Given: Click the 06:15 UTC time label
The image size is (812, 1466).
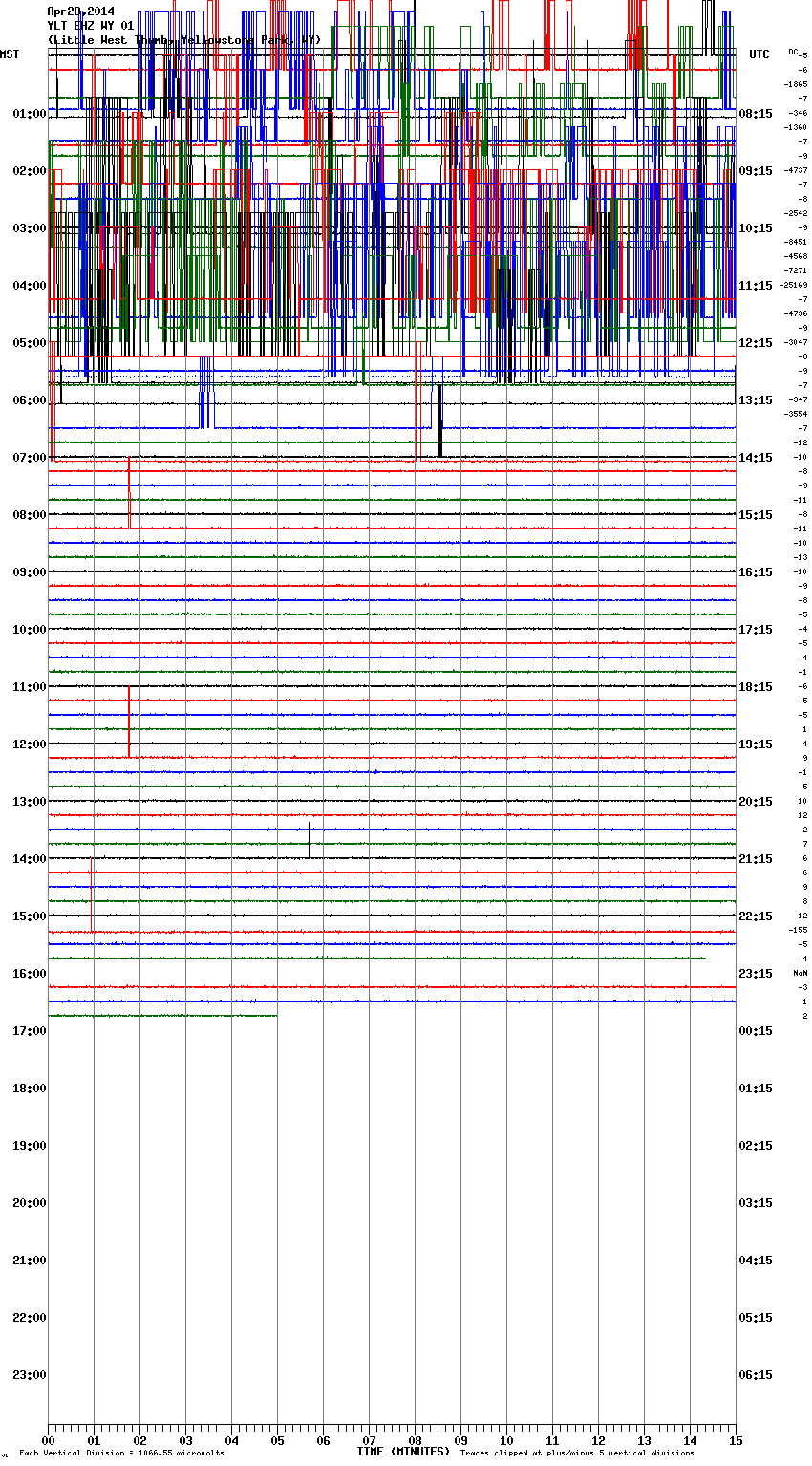Looking at the screenshot, I should (756, 1375).
